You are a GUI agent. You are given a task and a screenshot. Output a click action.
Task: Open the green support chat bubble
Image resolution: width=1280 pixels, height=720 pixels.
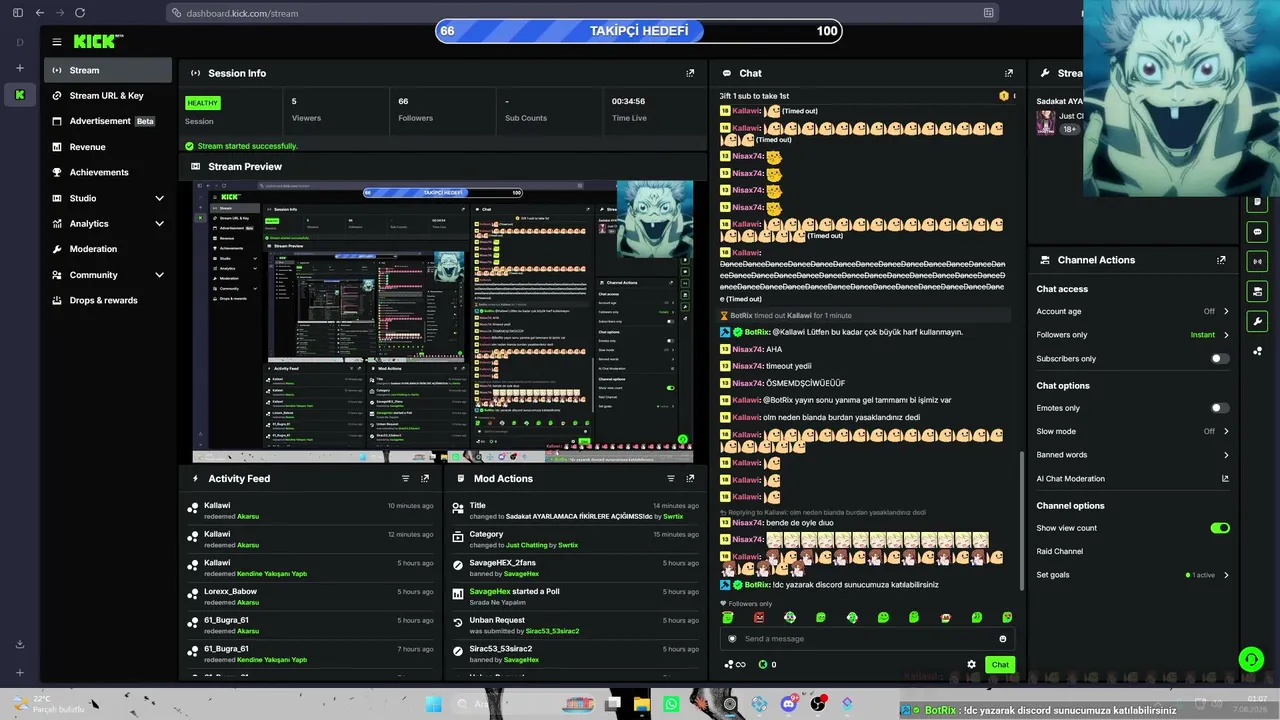tap(1250, 659)
